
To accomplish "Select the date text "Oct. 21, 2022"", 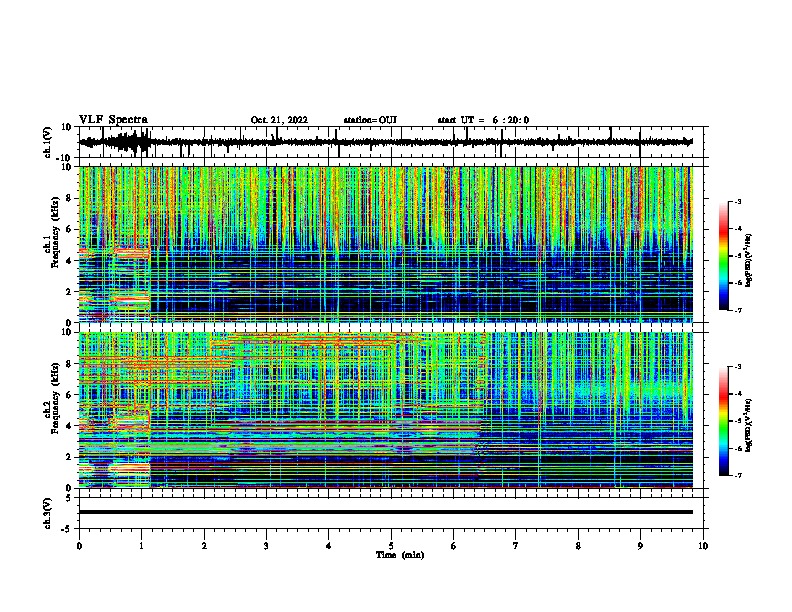I will (279, 120).
